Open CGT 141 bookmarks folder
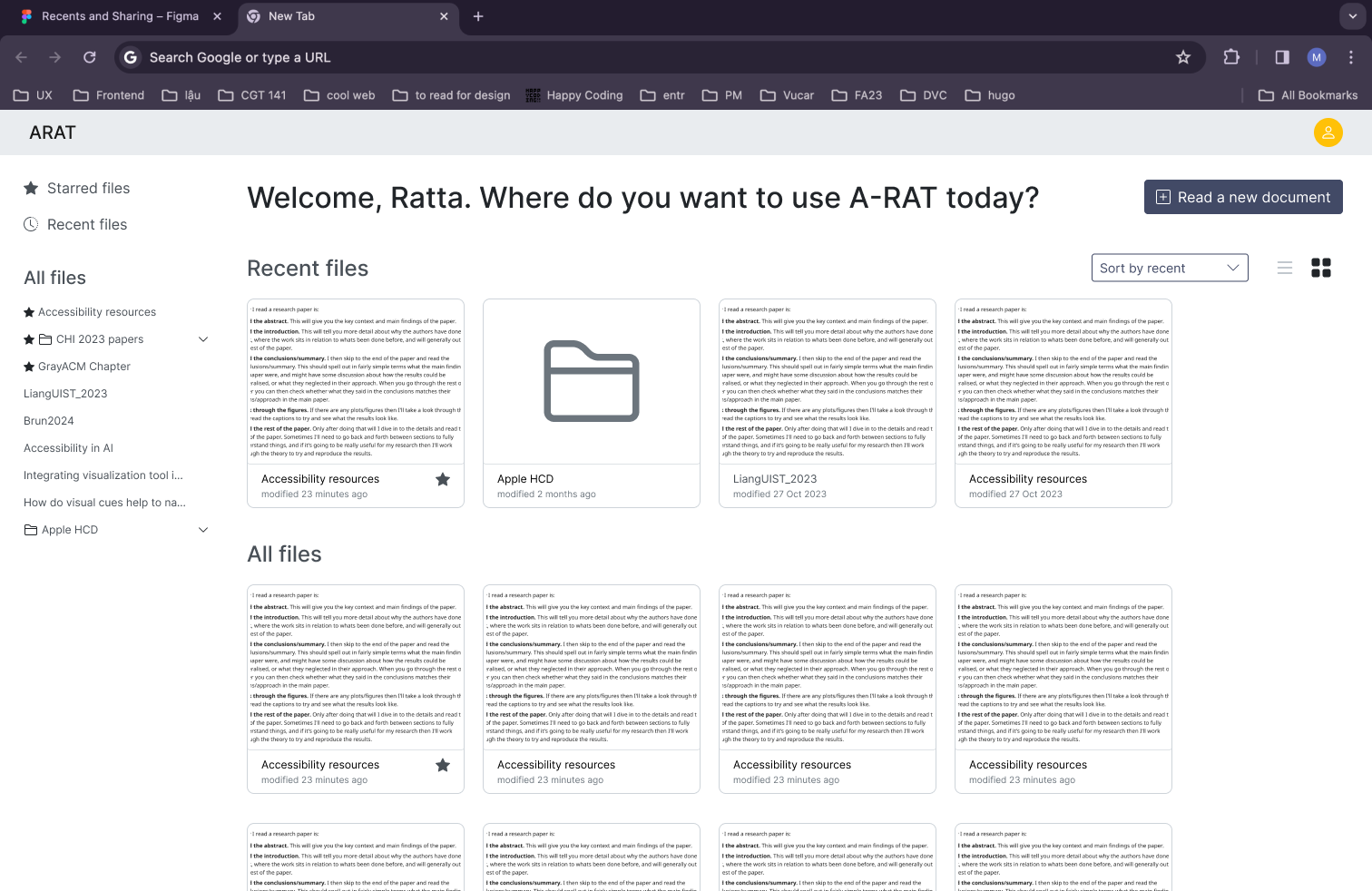This screenshot has height=891, width=1372. [x=252, y=95]
